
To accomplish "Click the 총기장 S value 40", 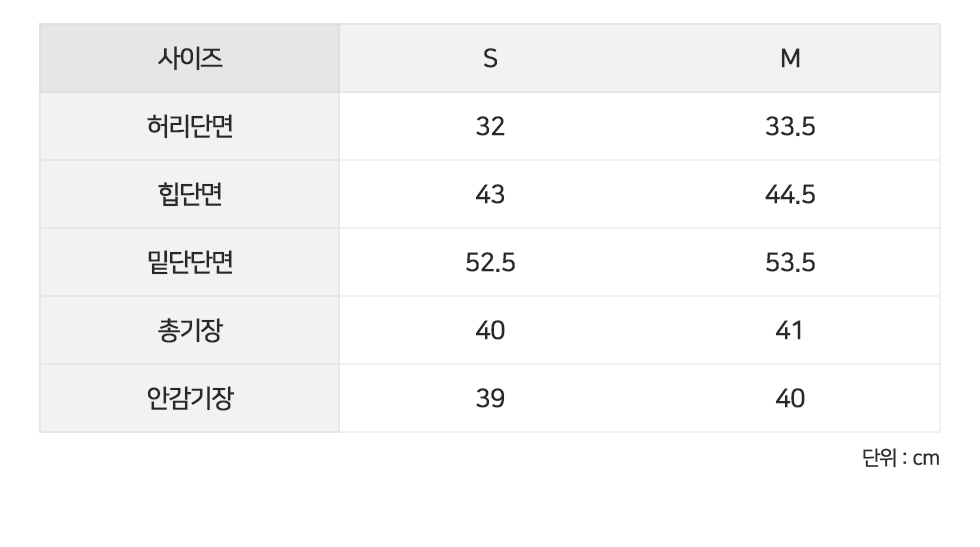I will [x=490, y=331].
